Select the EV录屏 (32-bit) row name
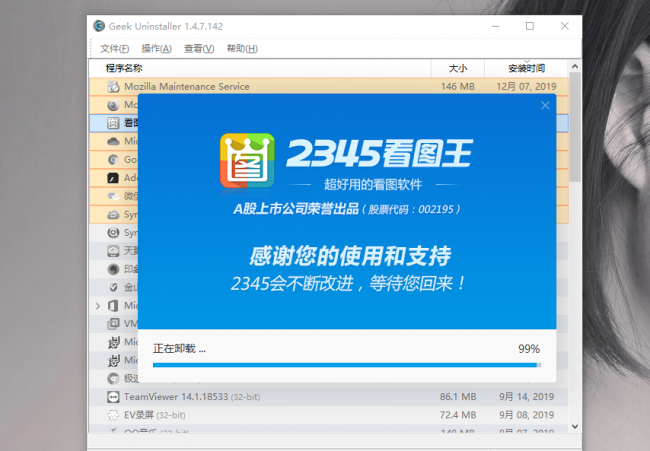This screenshot has height=451, width=650. click(155, 415)
